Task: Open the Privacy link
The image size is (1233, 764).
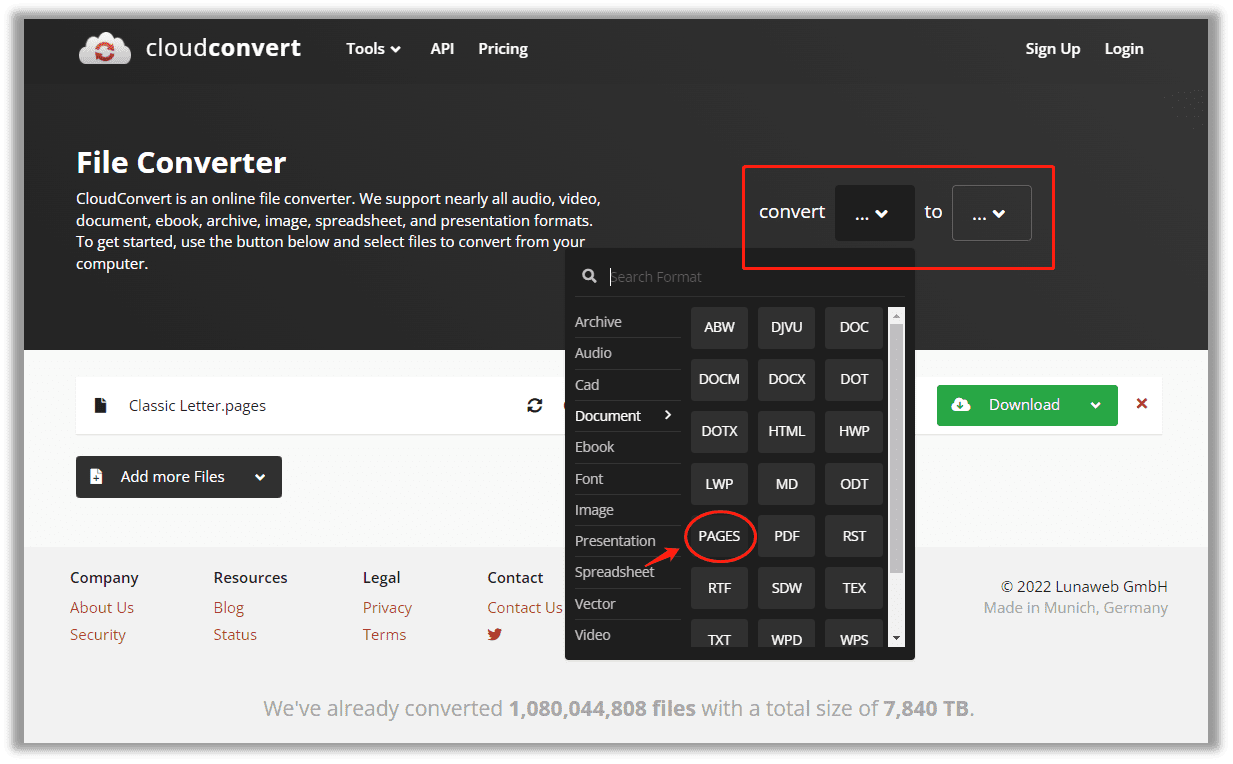Action: coord(387,607)
